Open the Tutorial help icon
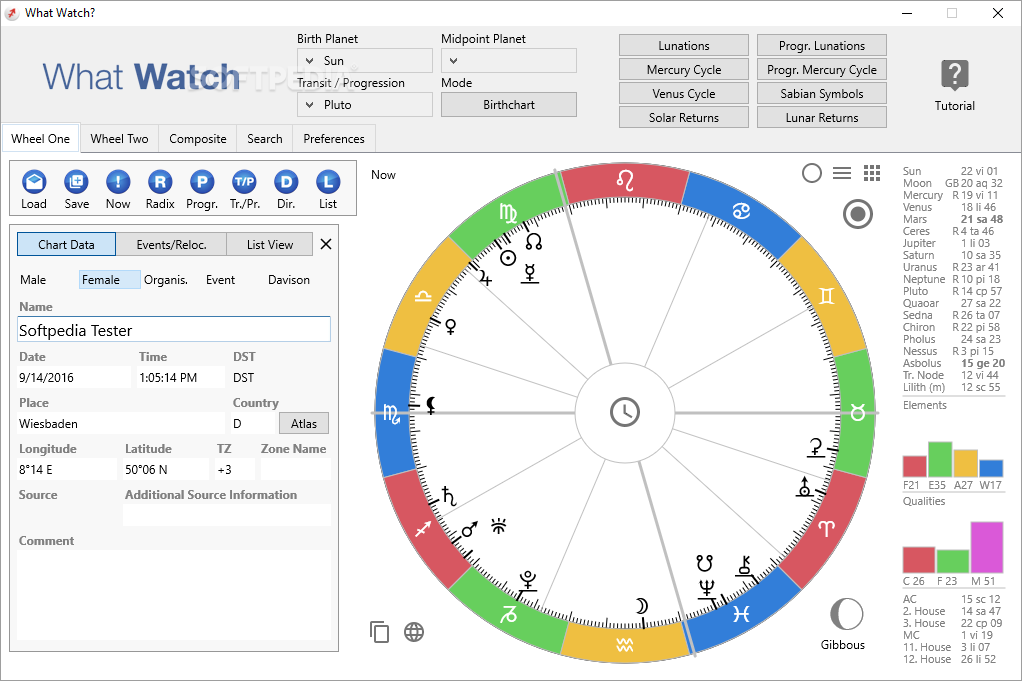The image size is (1022, 681). [x=954, y=76]
